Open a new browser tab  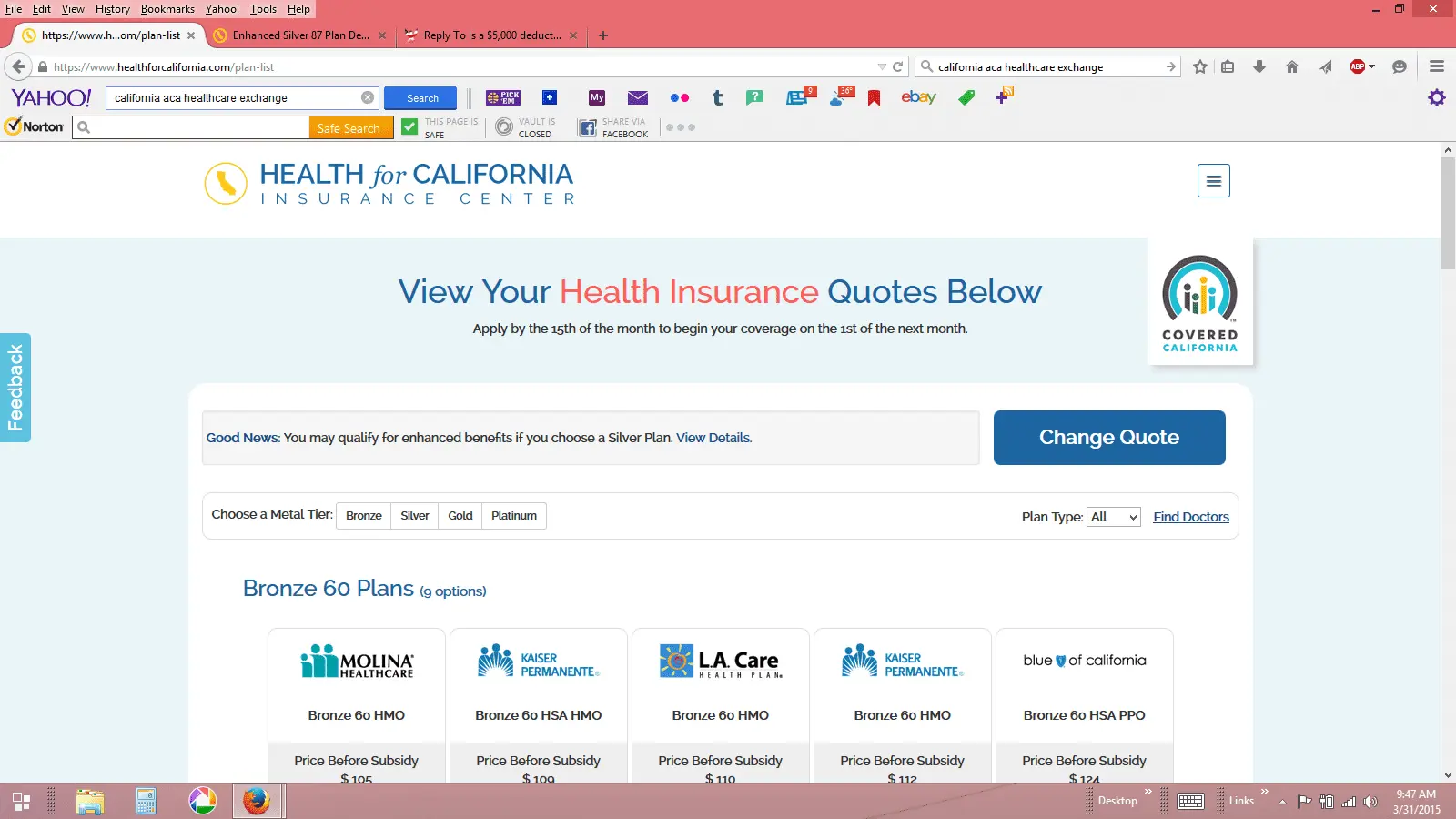(603, 35)
